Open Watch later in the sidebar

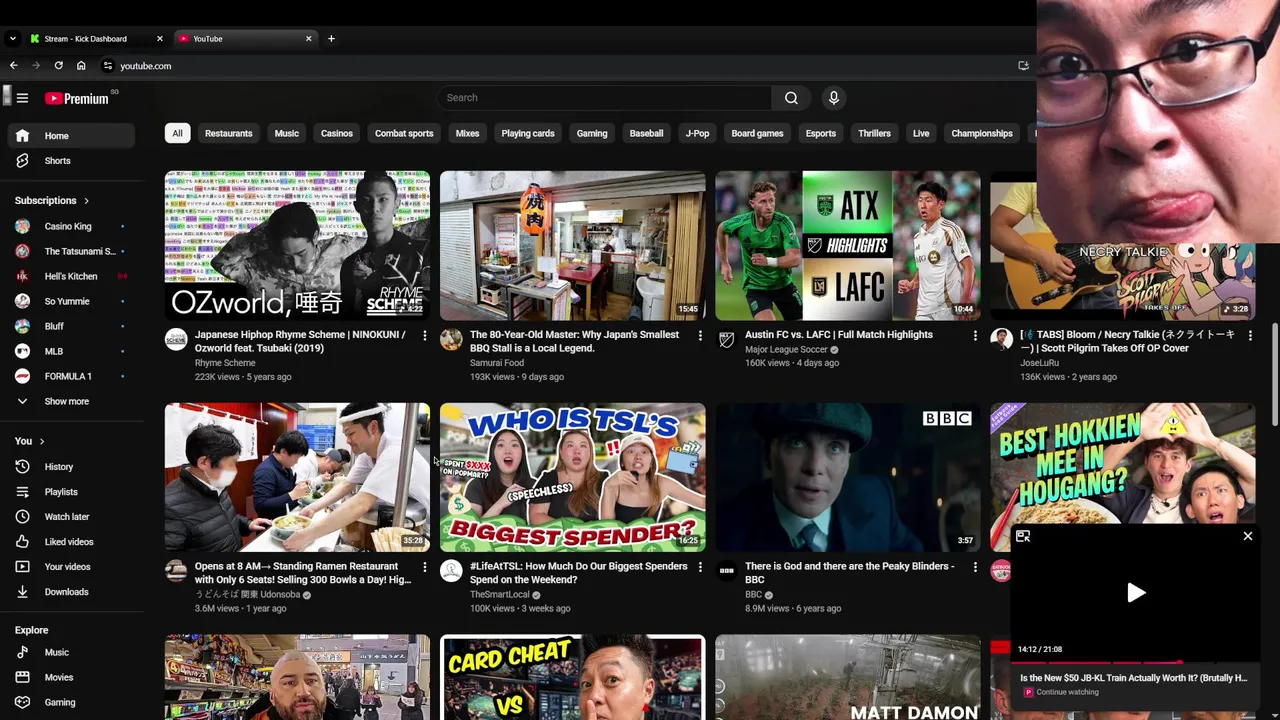(70, 517)
